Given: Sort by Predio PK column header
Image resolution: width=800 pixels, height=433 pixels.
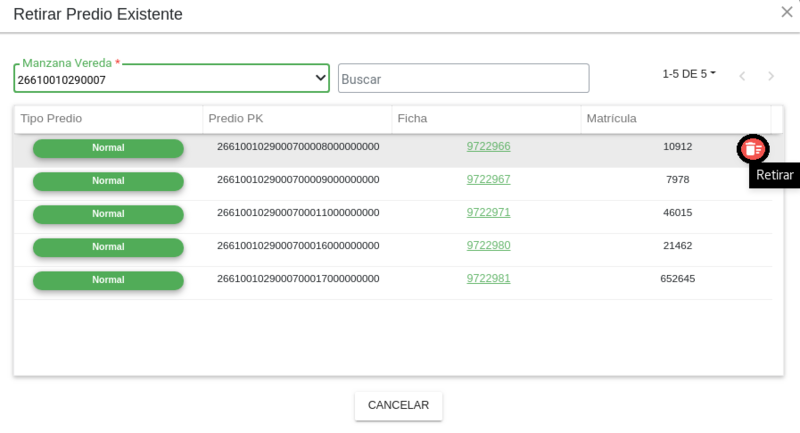Looking at the screenshot, I should click(x=236, y=119).
